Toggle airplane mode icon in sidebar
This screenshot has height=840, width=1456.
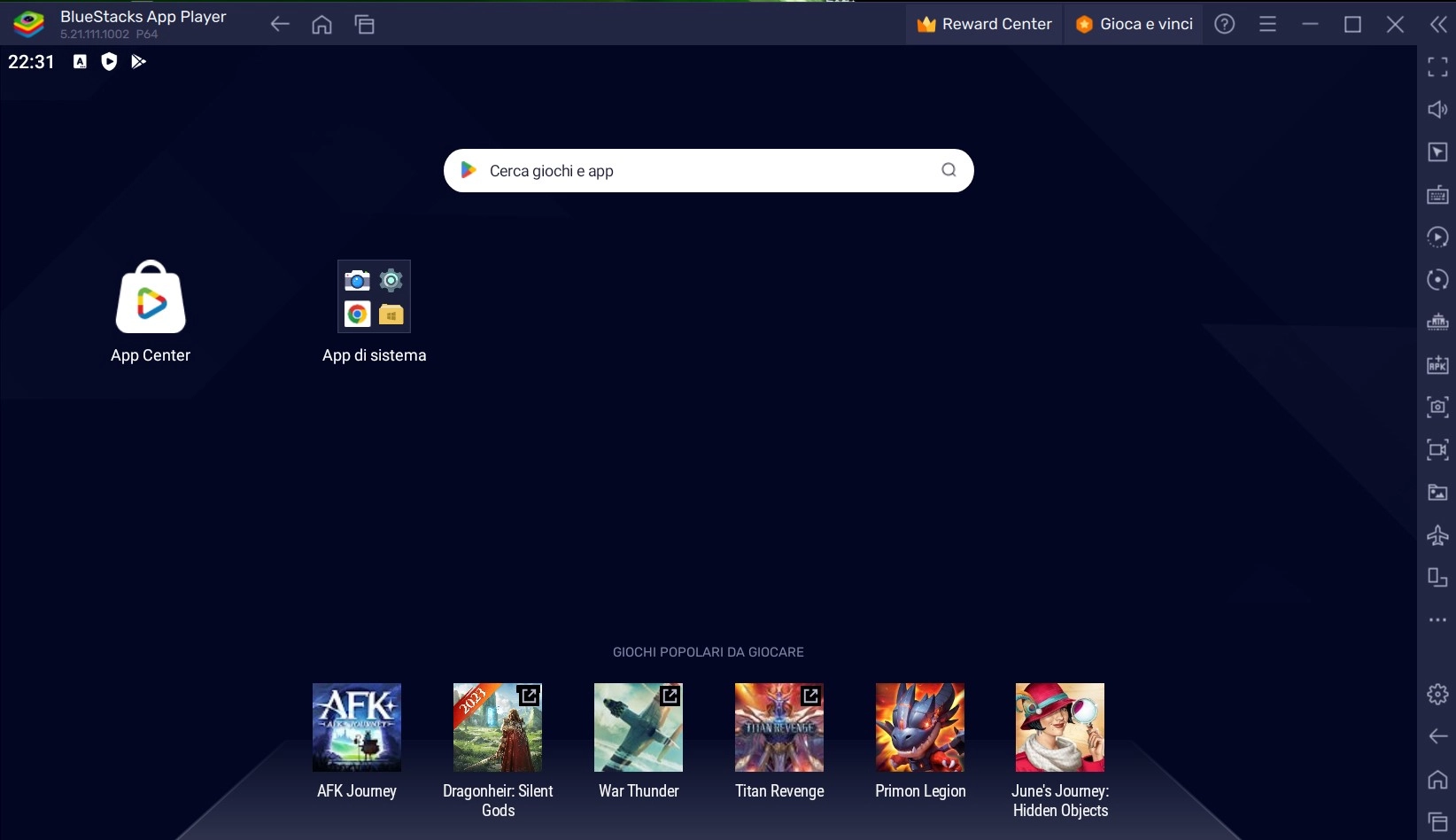click(x=1437, y=534)
